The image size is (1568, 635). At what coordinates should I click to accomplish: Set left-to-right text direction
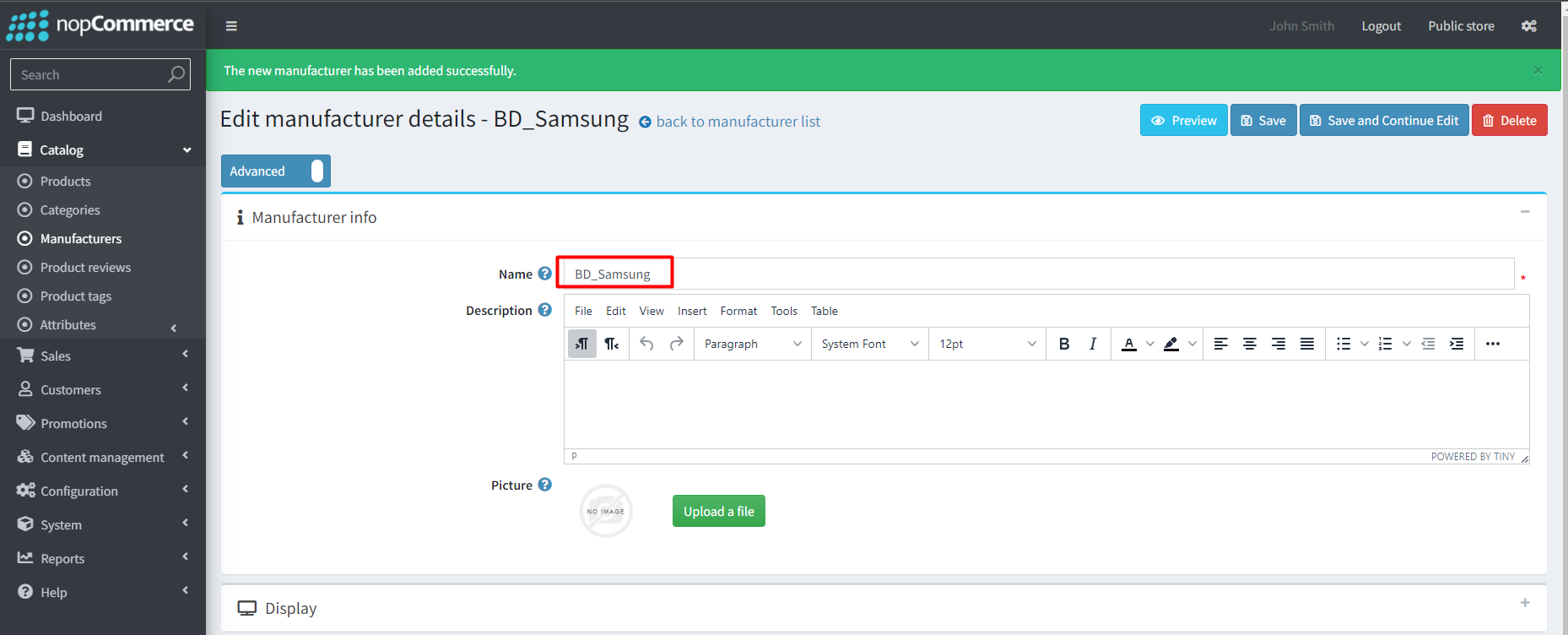point(582,344)
